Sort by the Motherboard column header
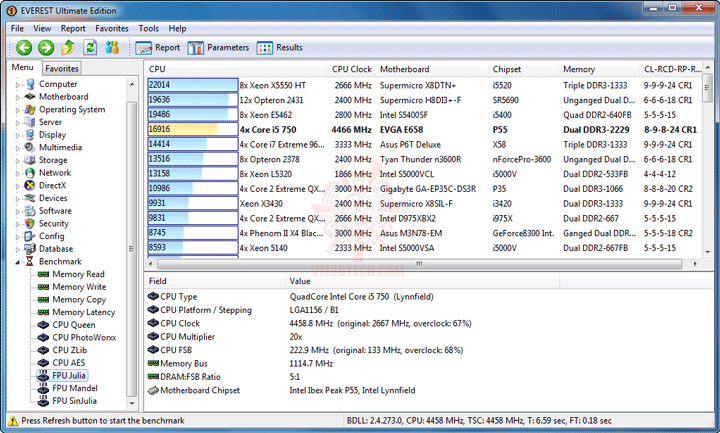 point(432,69)
